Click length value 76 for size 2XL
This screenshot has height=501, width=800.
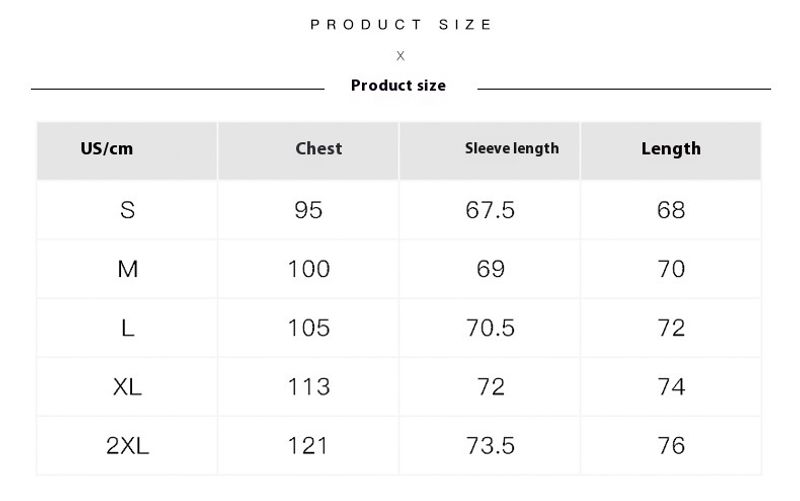coord(672,446)
